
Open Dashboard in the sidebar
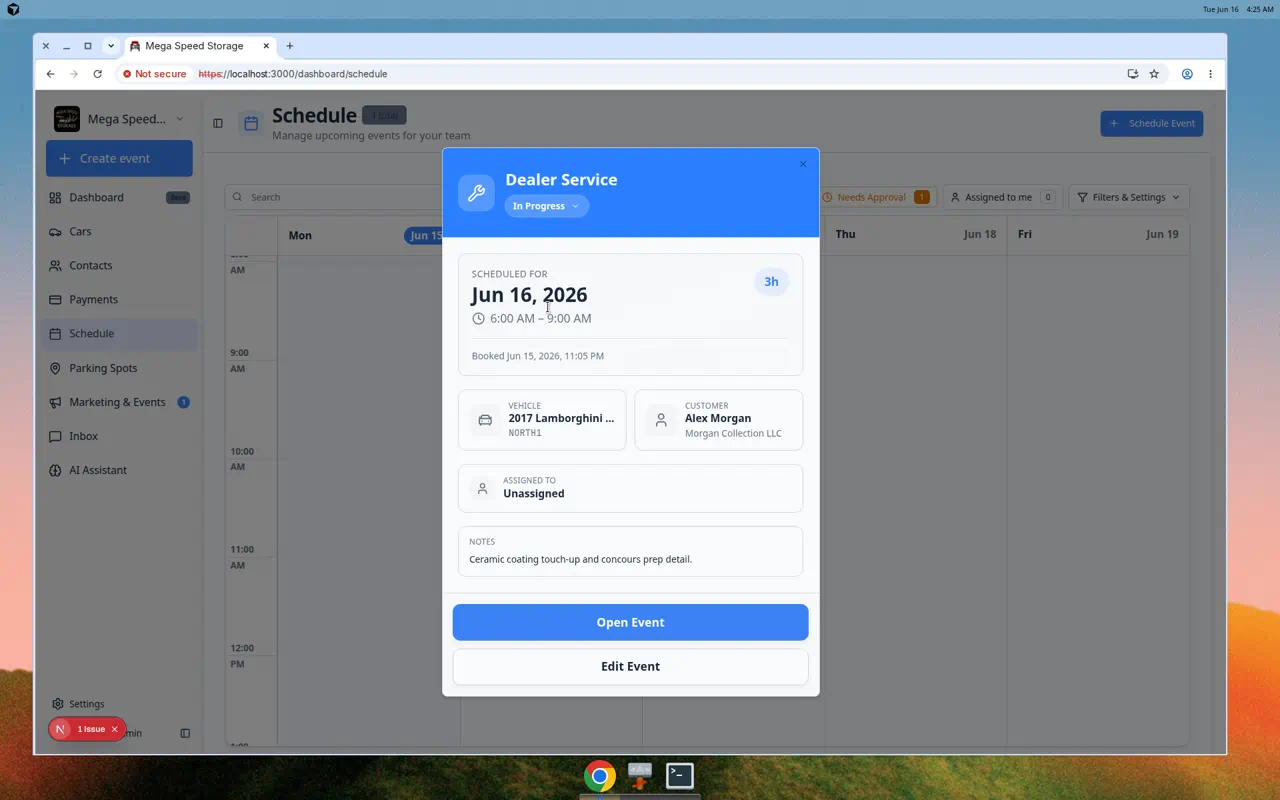tap(119, 197)
